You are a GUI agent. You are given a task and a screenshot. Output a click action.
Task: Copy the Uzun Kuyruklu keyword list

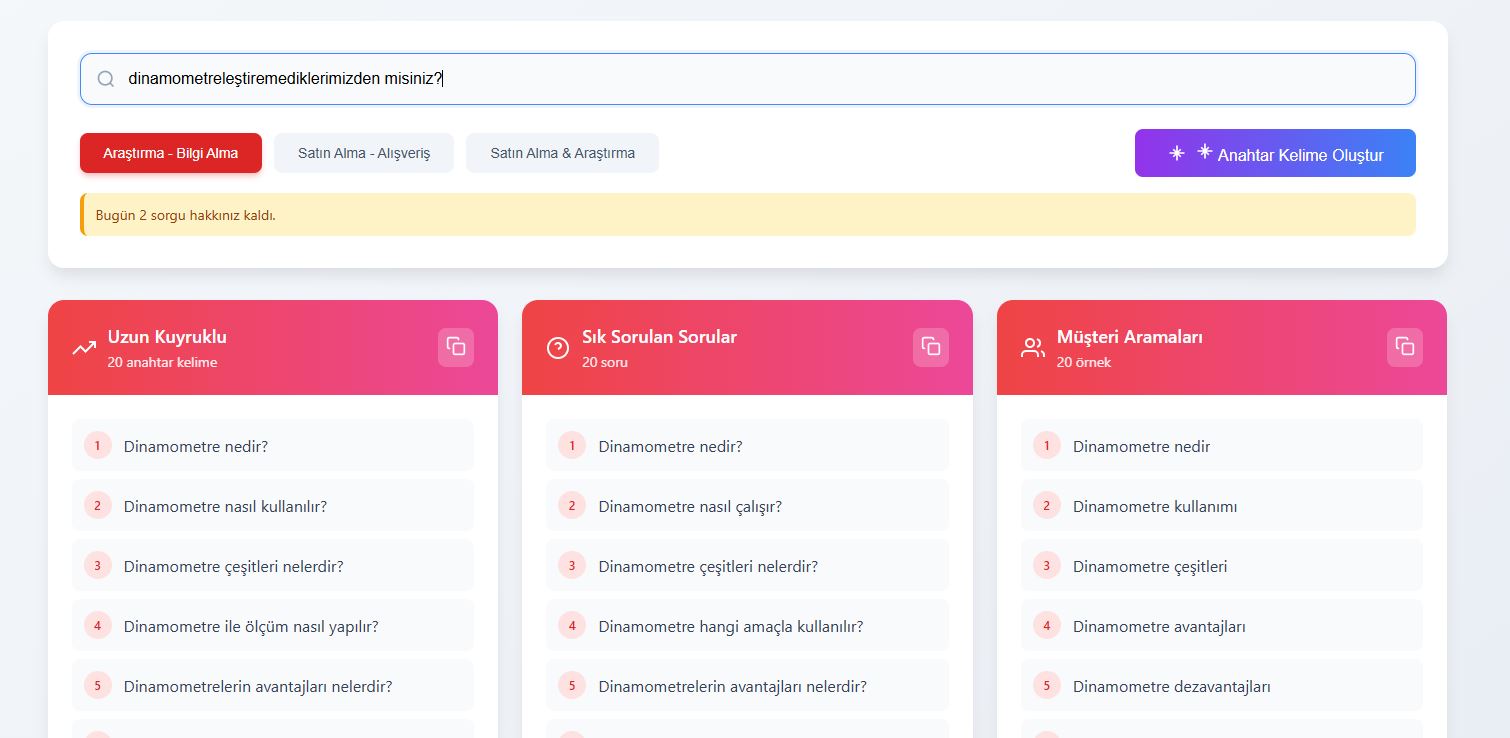456,347
